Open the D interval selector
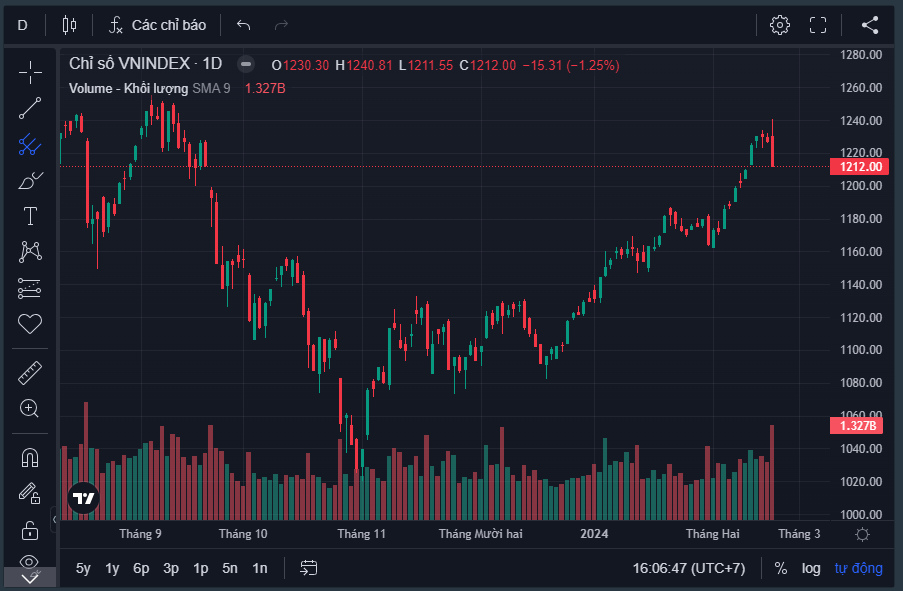 tap(23, 25)
